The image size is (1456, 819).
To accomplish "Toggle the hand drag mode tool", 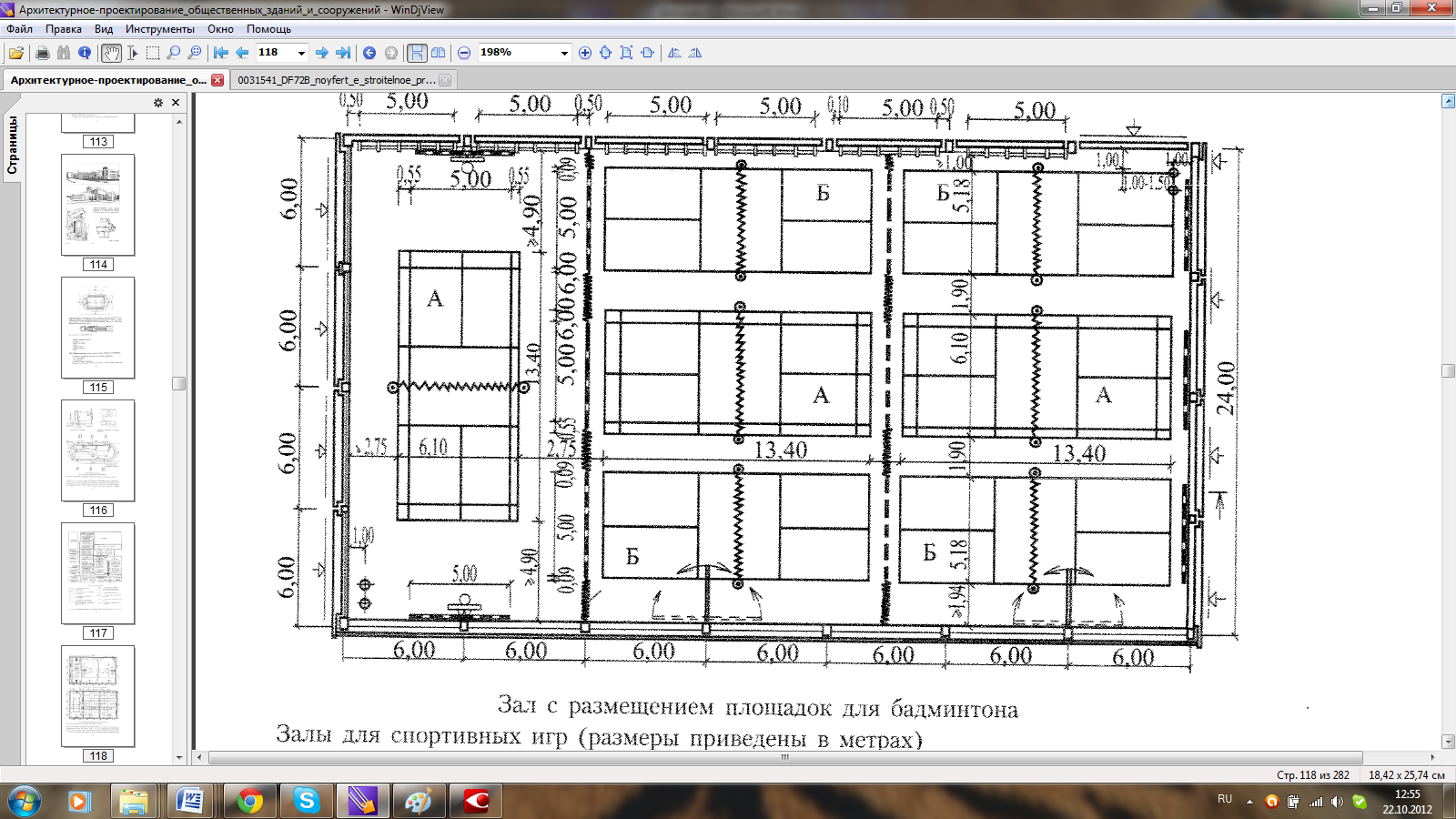I will (x=111, y=53).
